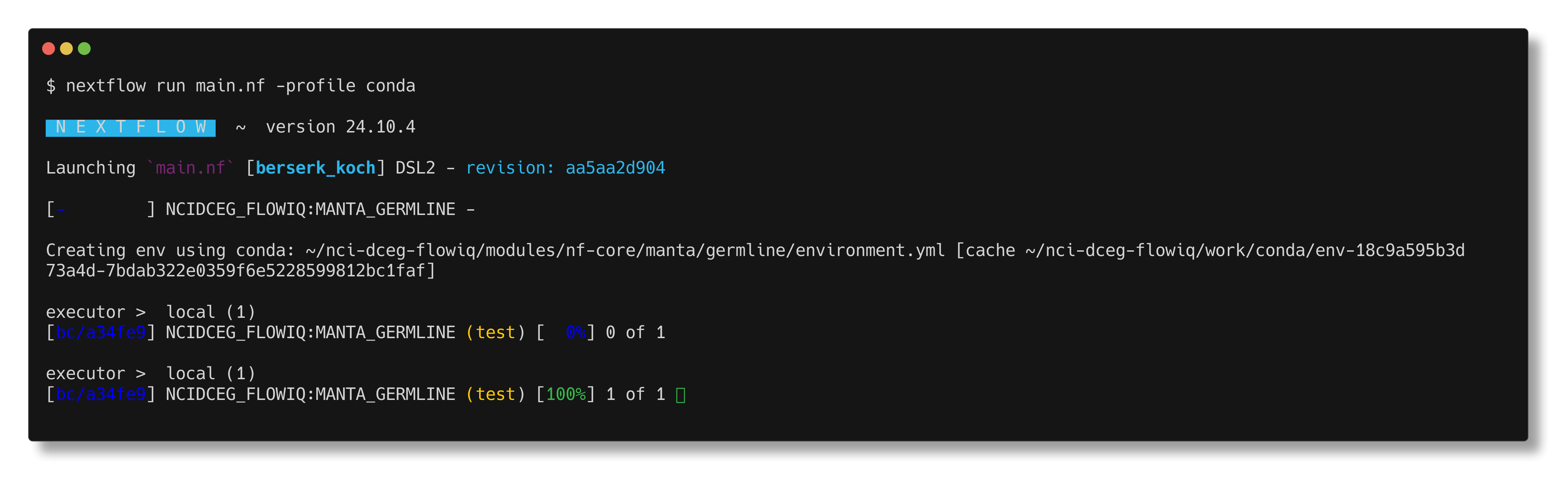Click the berserk_koch run name
Screen dimensions: 1568x481
point(315,168)
